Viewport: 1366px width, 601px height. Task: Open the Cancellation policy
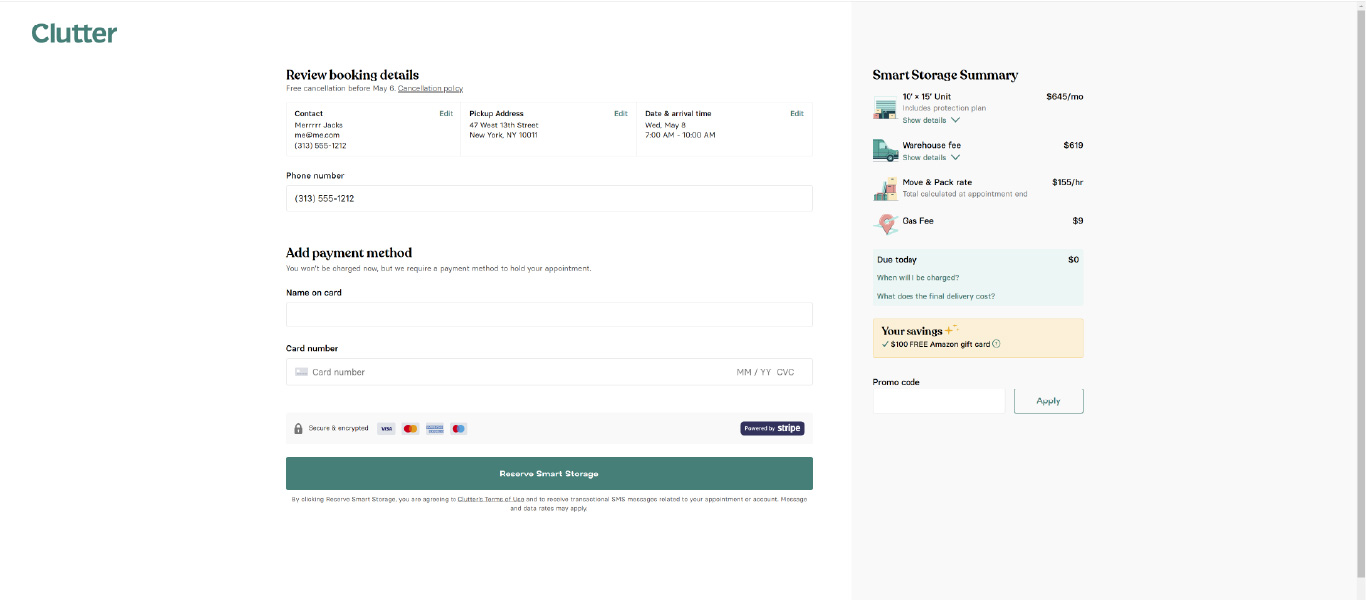click(x=430, y=88)
